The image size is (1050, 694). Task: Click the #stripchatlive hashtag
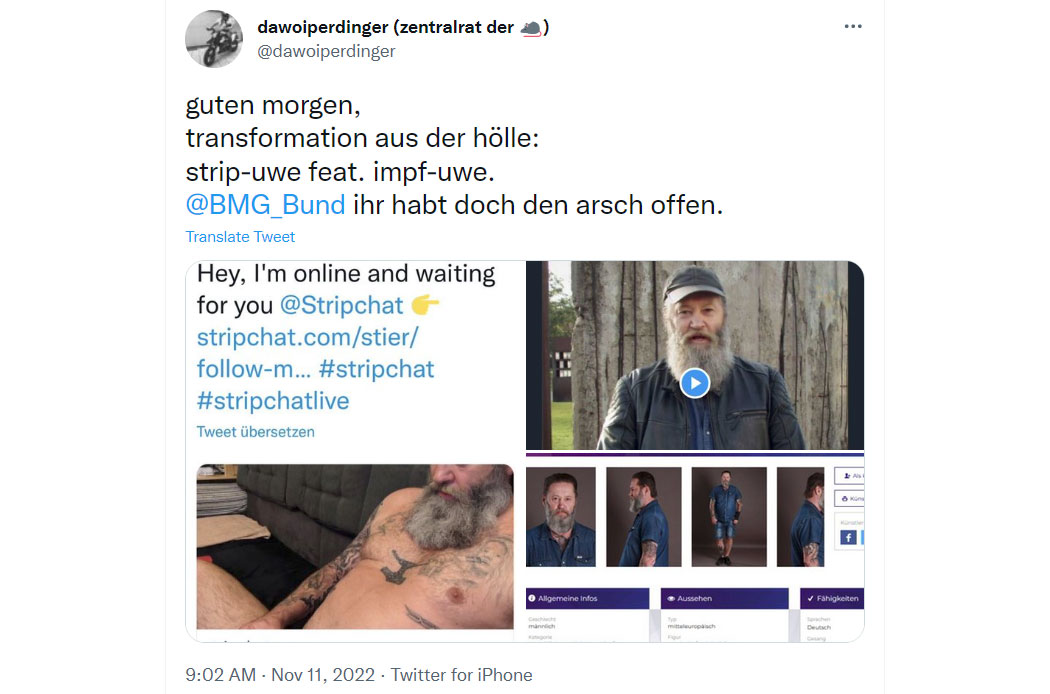(x=273, y=401)
